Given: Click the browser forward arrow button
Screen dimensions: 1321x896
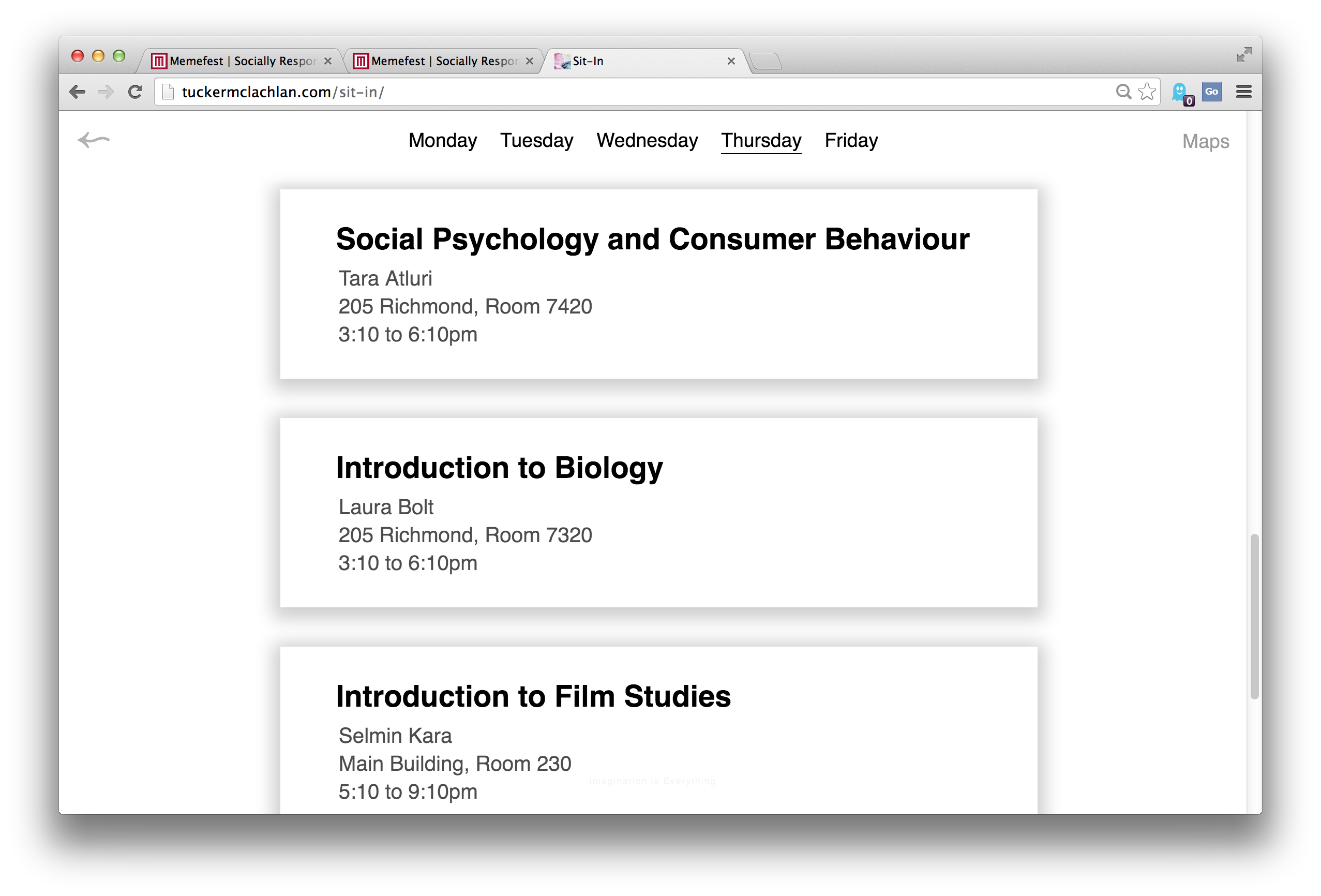Looking at the screenshot, I should point(106,92).
